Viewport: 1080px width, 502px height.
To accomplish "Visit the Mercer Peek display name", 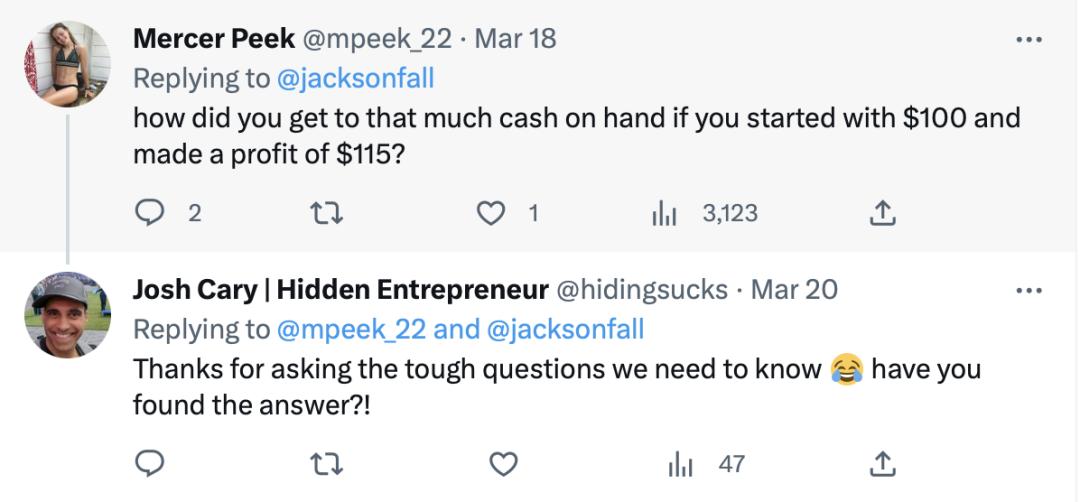I will (214, 39).
